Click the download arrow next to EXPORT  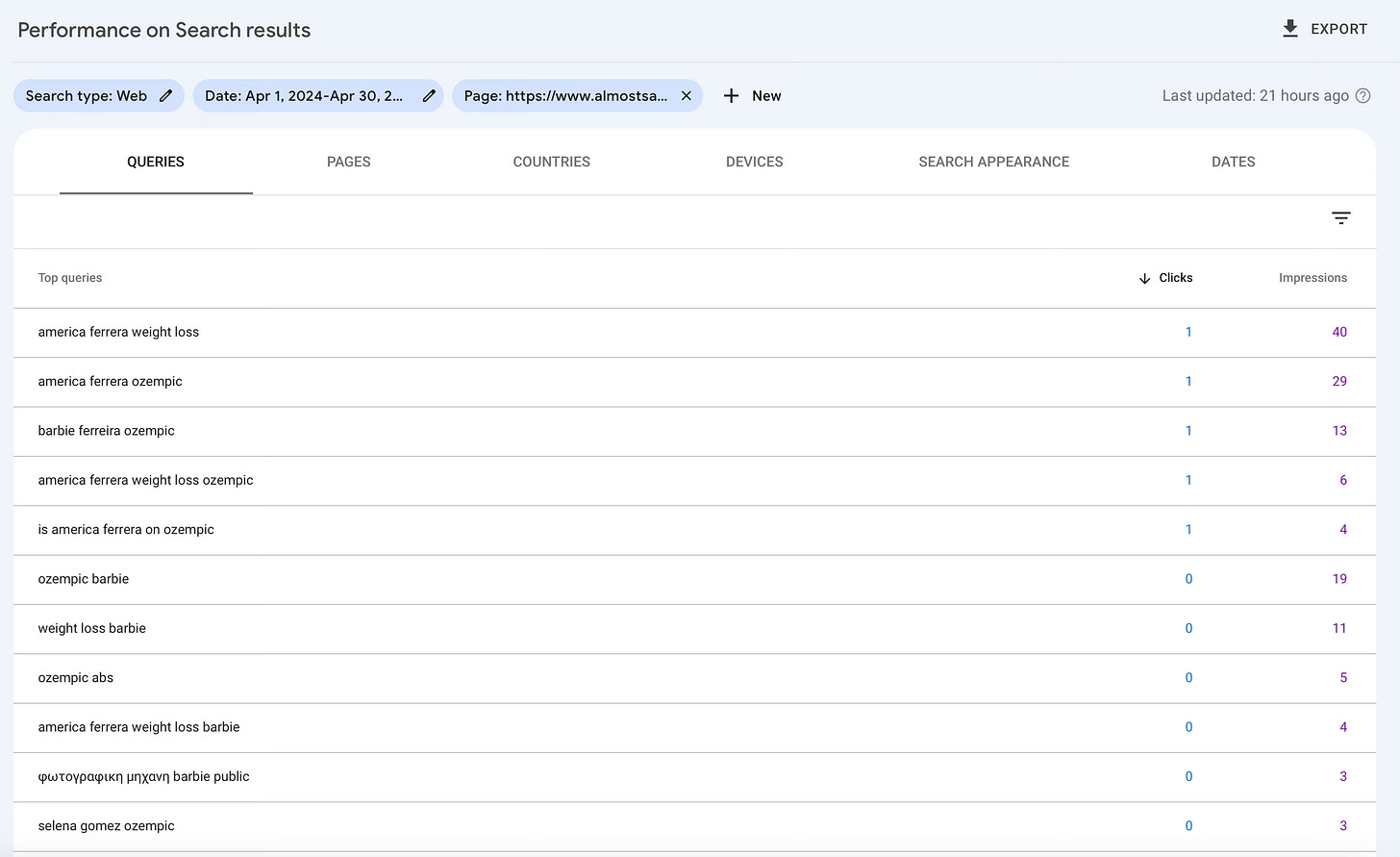point(1290,29)
